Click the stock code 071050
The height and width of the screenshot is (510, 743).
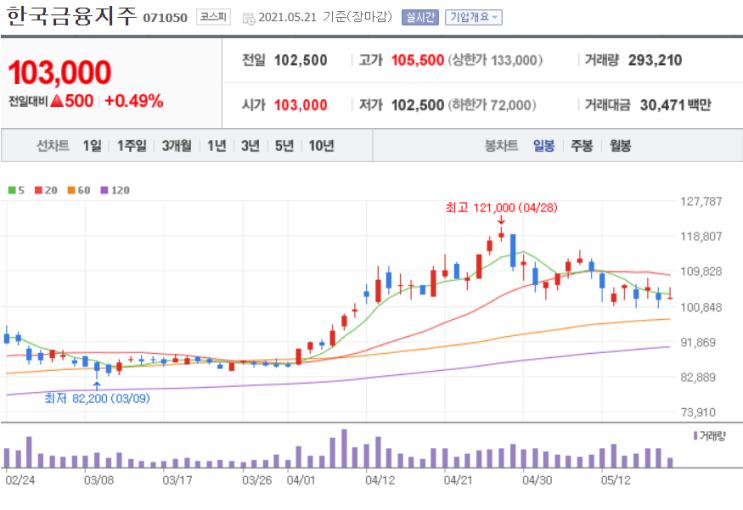[165, 18]
